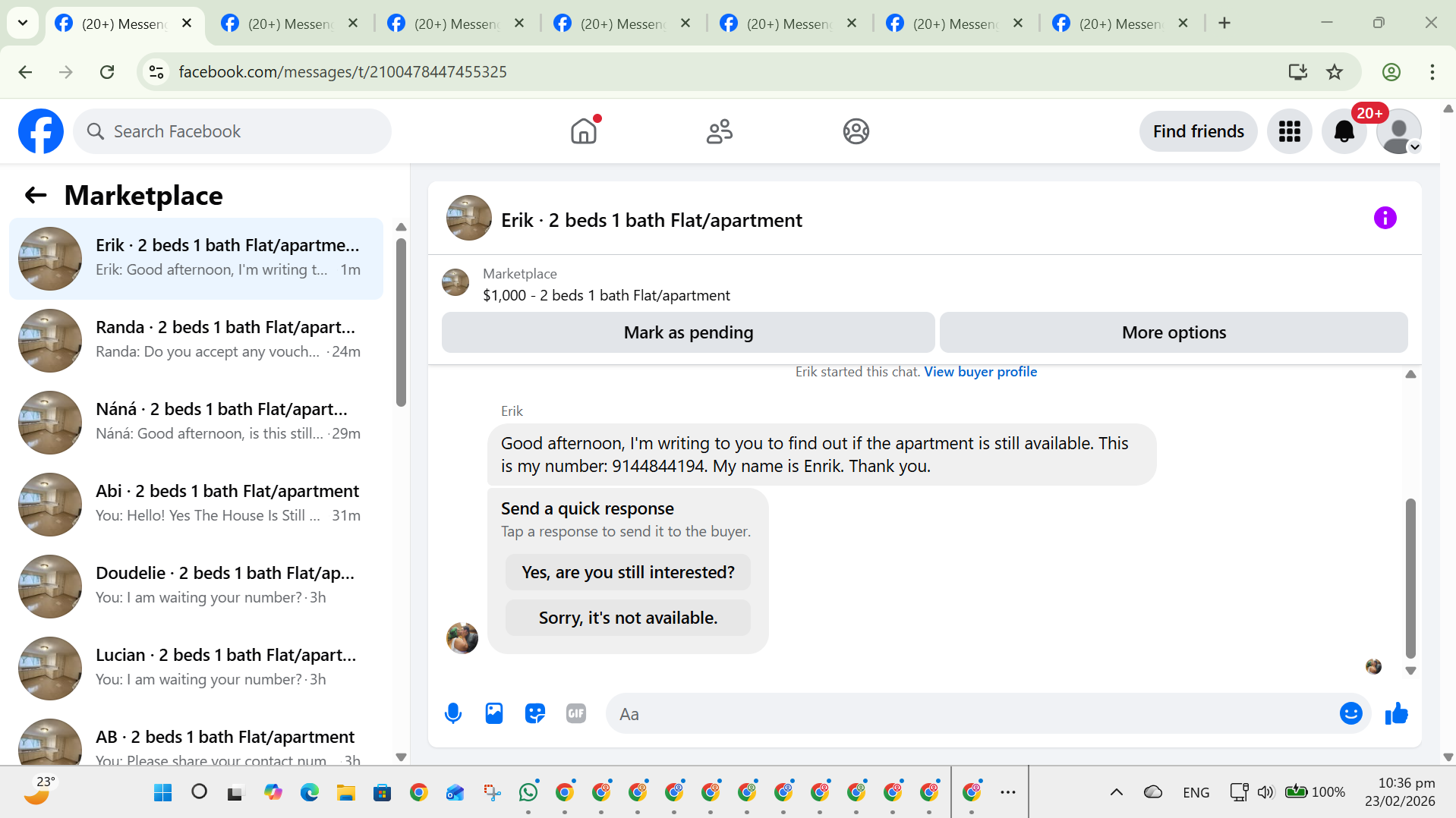
Task: Send 'Yes, are you still interested?' quick response
Action: click(628, 572)
